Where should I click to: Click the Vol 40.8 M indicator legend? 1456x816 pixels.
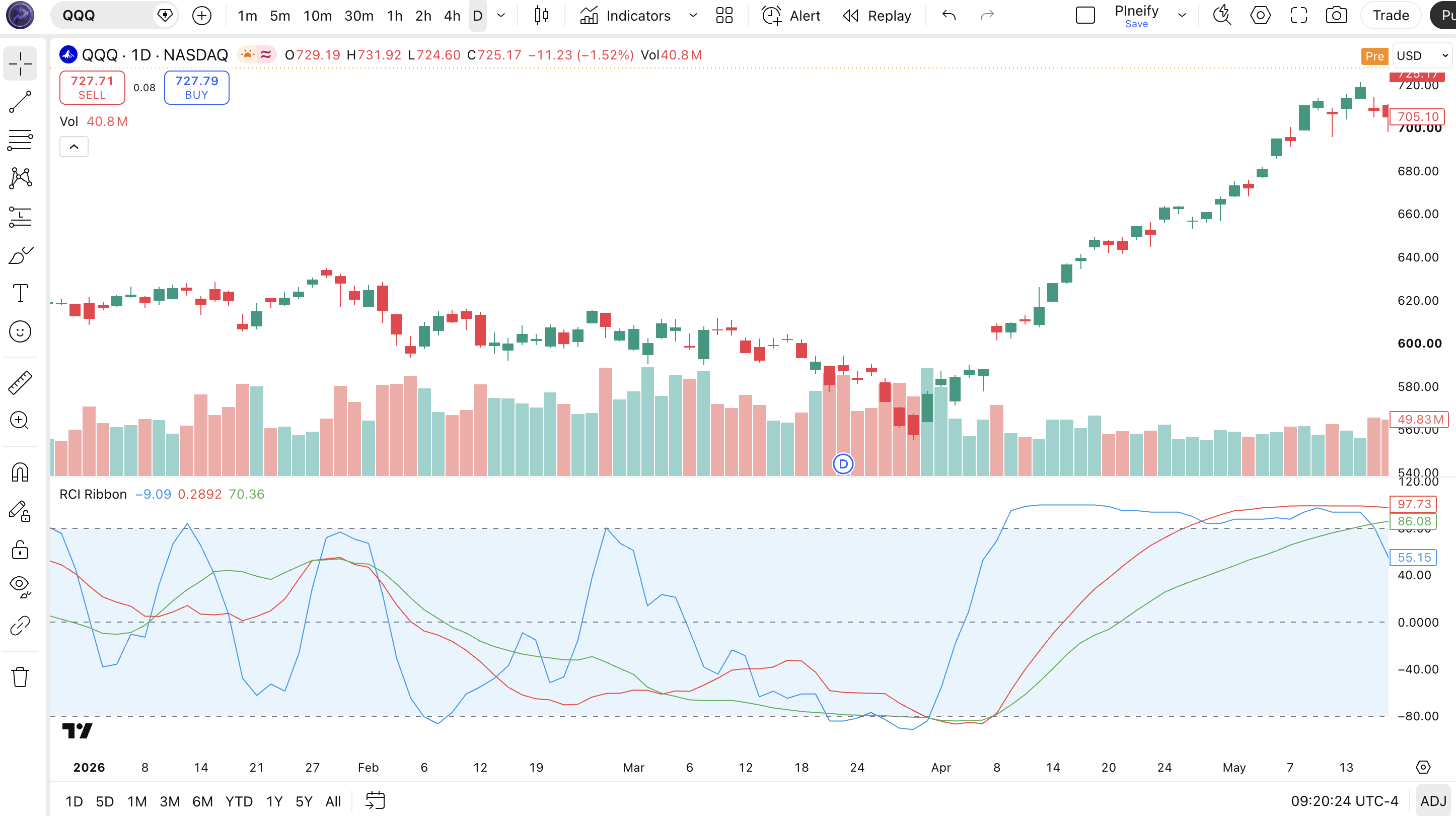[94, 121]
